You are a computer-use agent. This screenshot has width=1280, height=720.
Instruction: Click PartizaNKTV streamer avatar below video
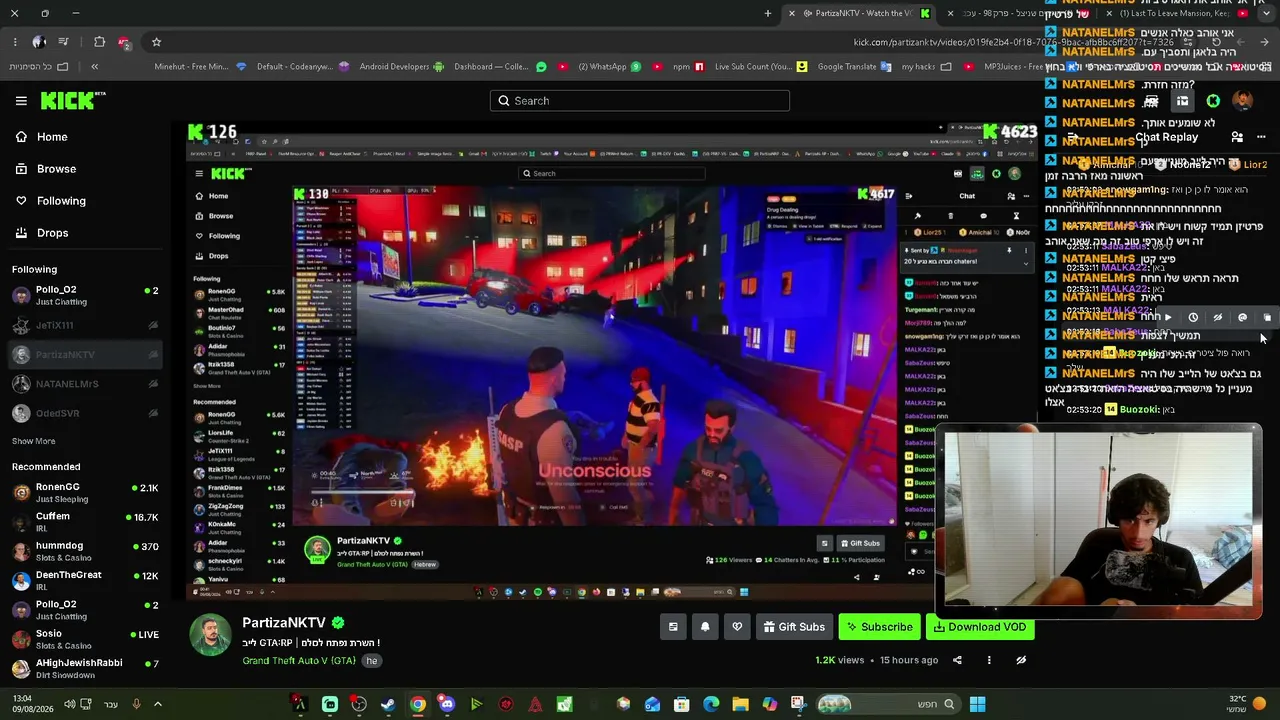coord(211,636)
